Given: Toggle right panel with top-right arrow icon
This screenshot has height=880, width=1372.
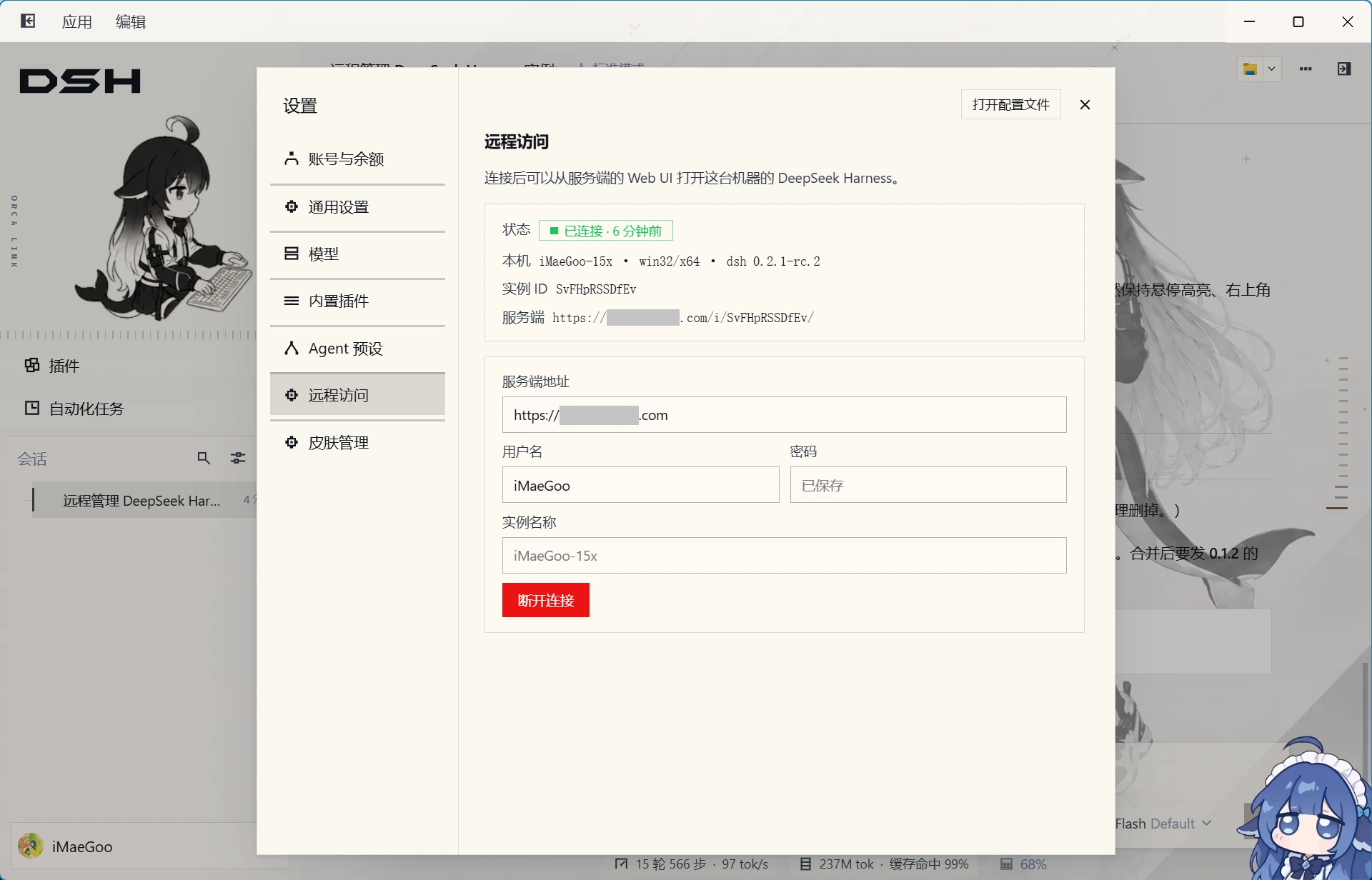Looking at the screenshot, I should (1344, 69).
